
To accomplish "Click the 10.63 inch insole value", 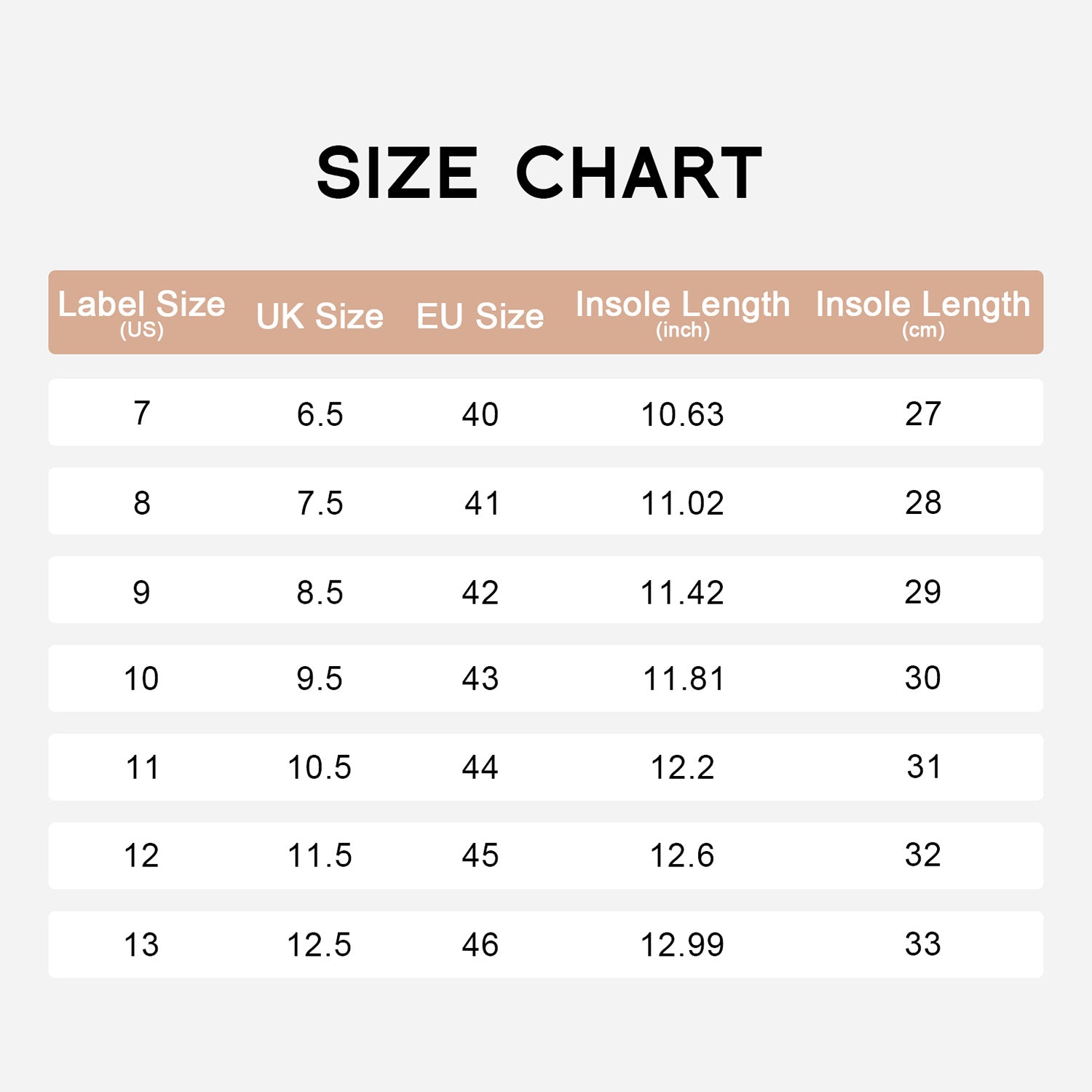I will (682, 414).
